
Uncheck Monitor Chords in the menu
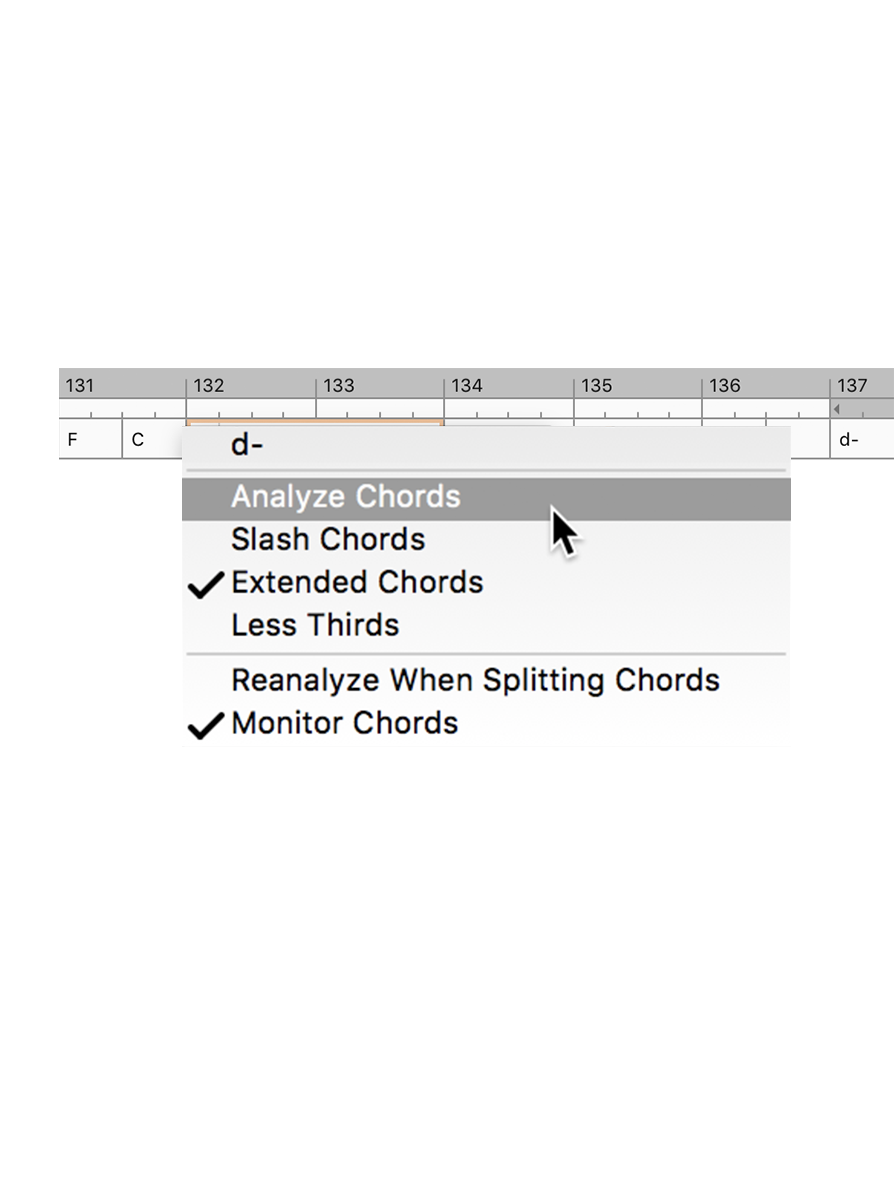[344, 724]
